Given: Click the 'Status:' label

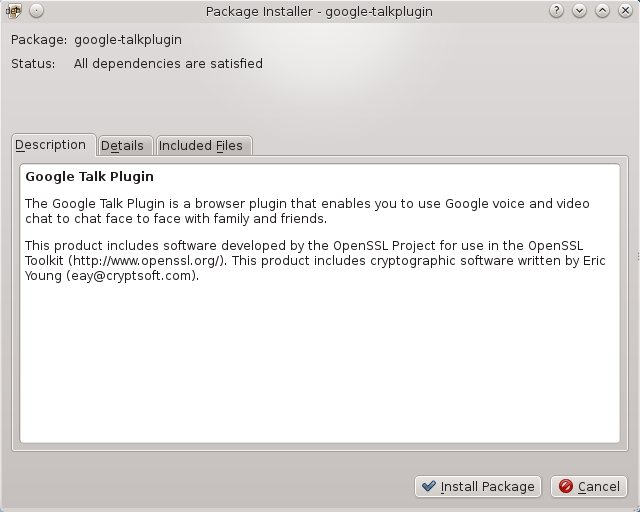Looking at the screenshot, I should pos(33,64).
